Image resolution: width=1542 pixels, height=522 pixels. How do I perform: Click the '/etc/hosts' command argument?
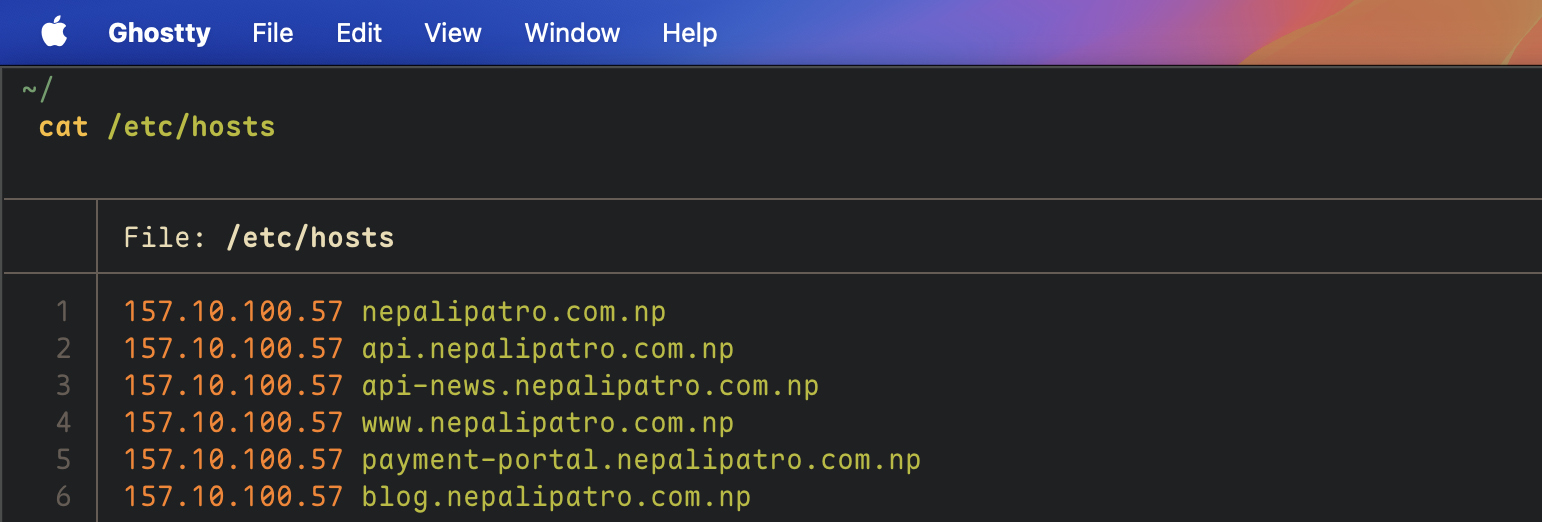(x=191, y=127)
